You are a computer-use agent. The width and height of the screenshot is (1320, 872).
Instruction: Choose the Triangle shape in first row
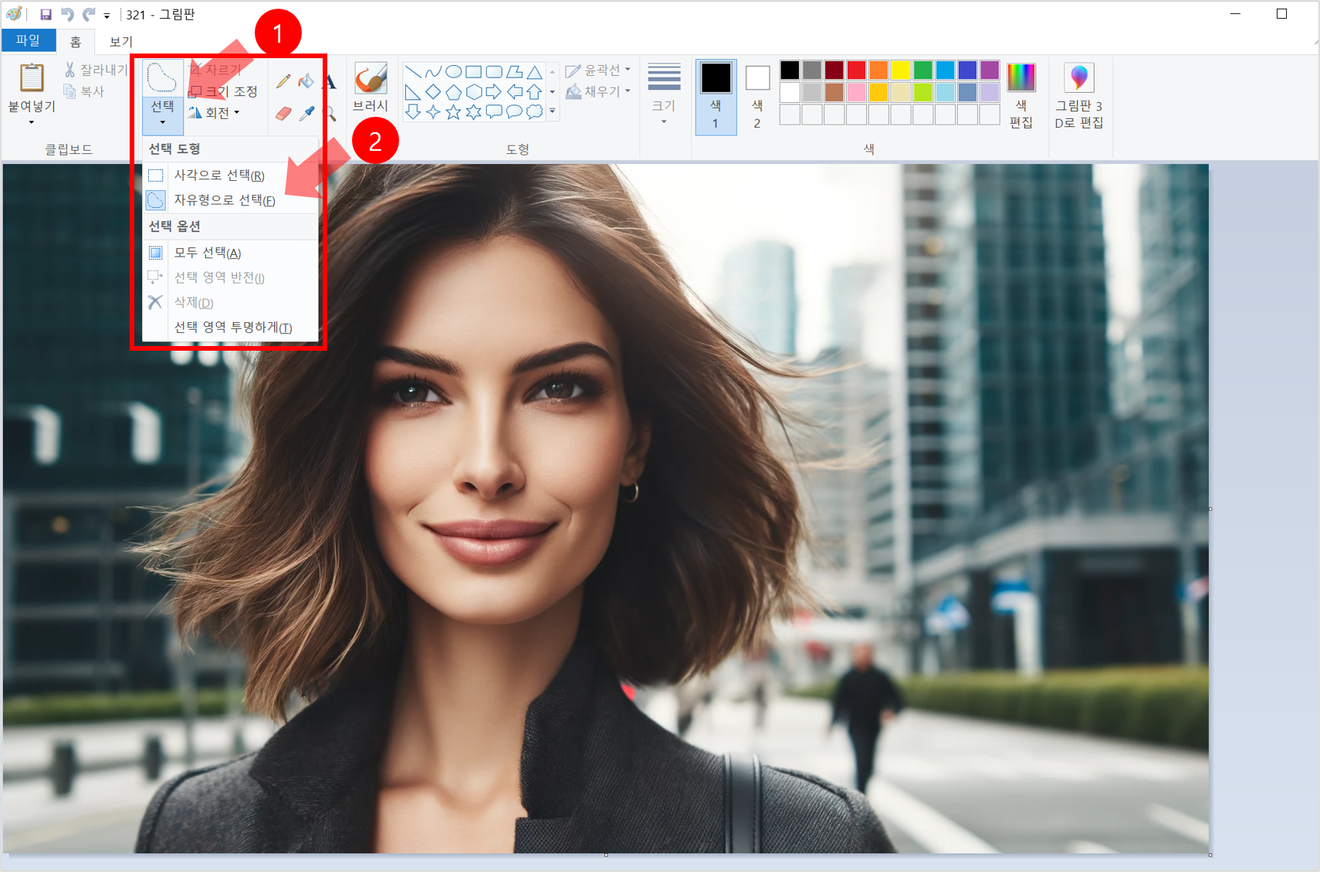click(534, 72)
